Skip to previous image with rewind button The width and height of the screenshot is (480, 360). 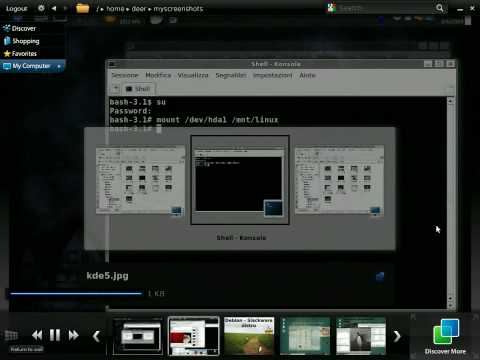[x=37, y=335]
